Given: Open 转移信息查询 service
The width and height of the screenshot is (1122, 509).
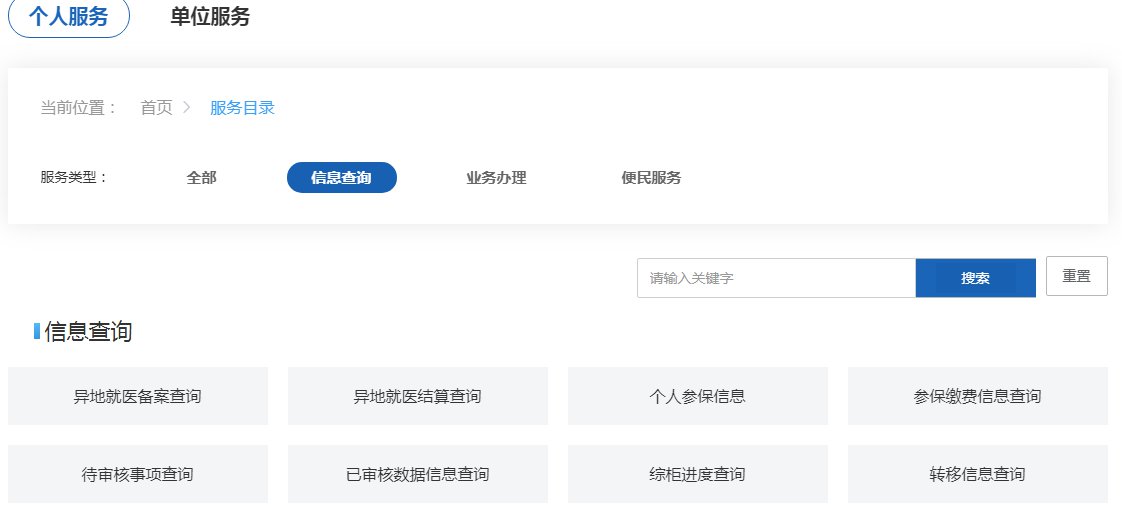Looking at the screenshot, I should 978,474.
